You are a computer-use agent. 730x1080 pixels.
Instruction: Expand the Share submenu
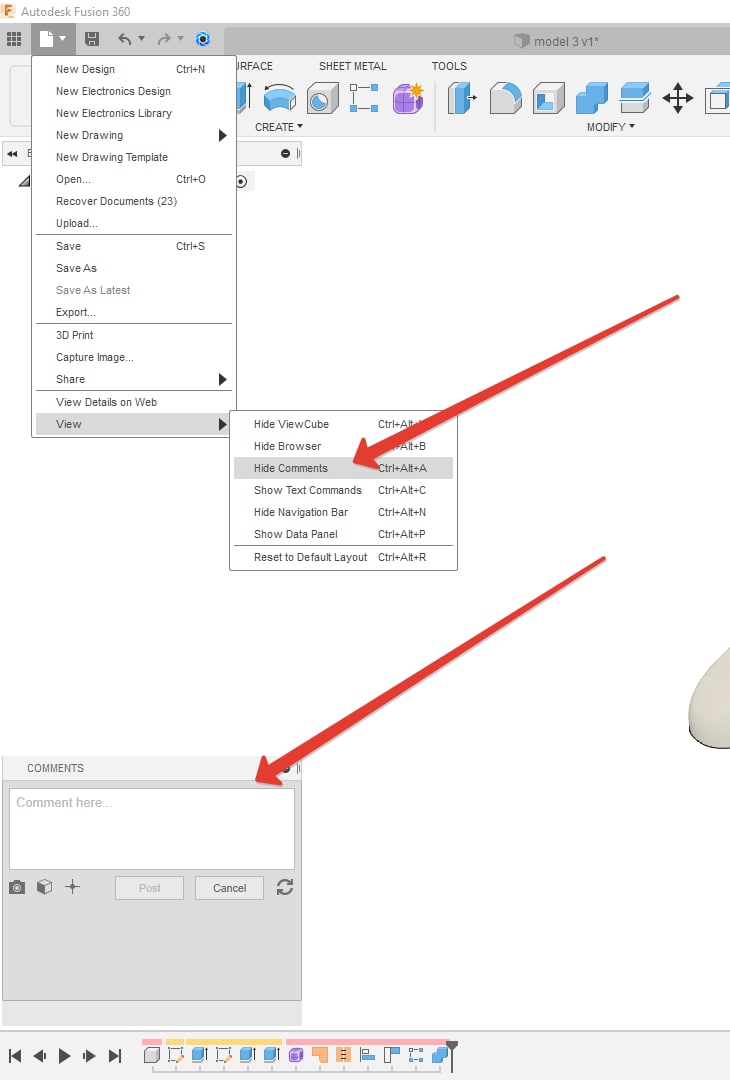point(222,380)
